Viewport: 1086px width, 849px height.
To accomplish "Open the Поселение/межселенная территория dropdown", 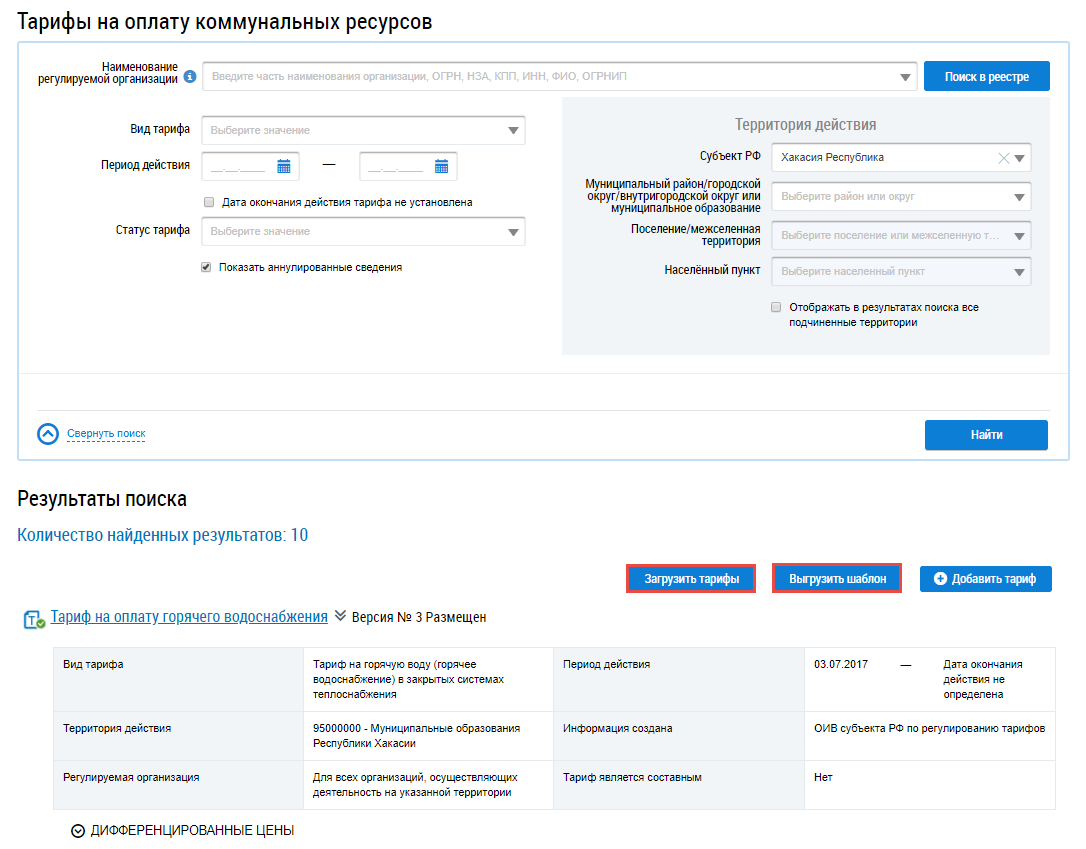I will pos(901,235).
